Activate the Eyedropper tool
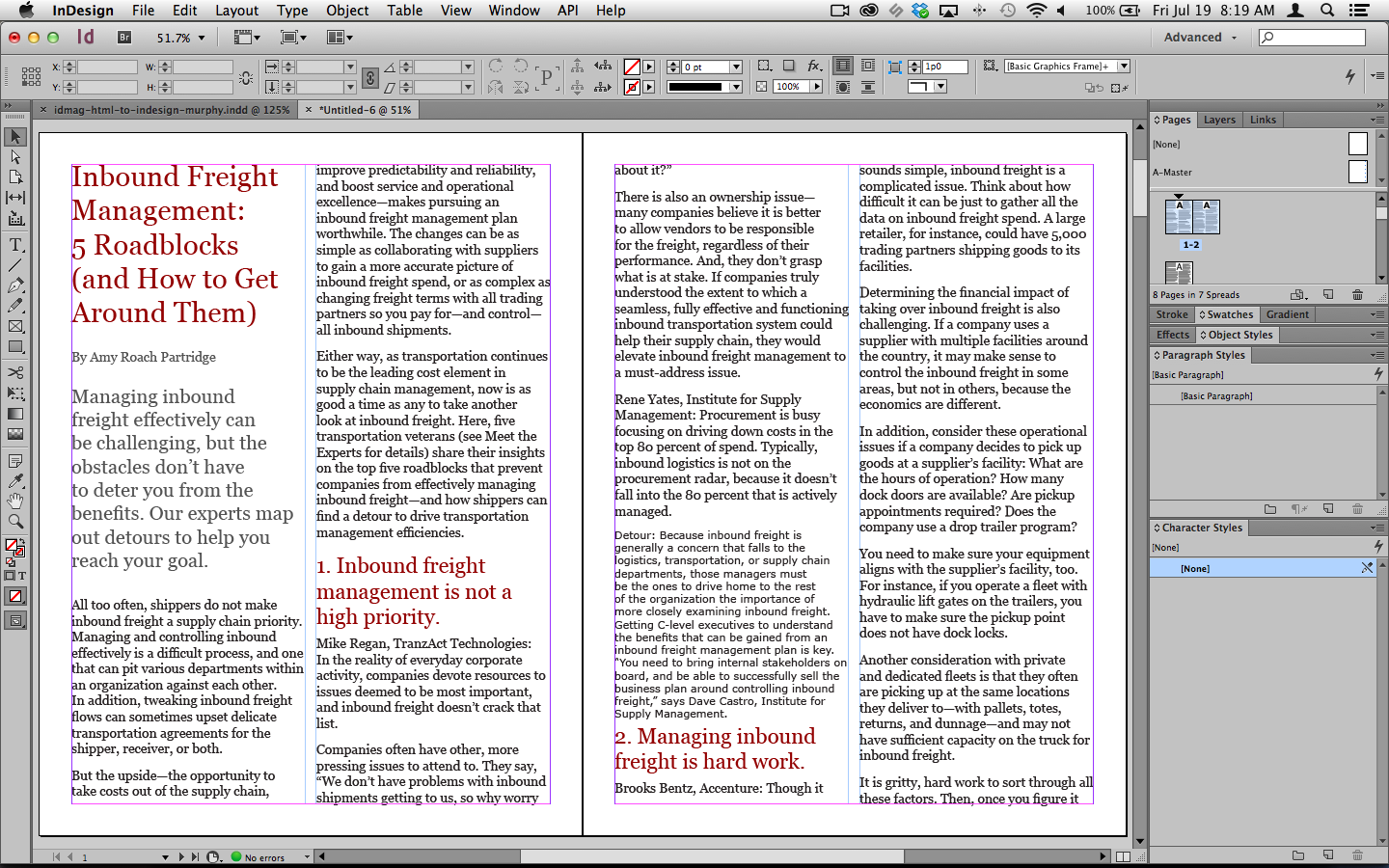The width and height of the screenshot is (1389, 868). 15,480
